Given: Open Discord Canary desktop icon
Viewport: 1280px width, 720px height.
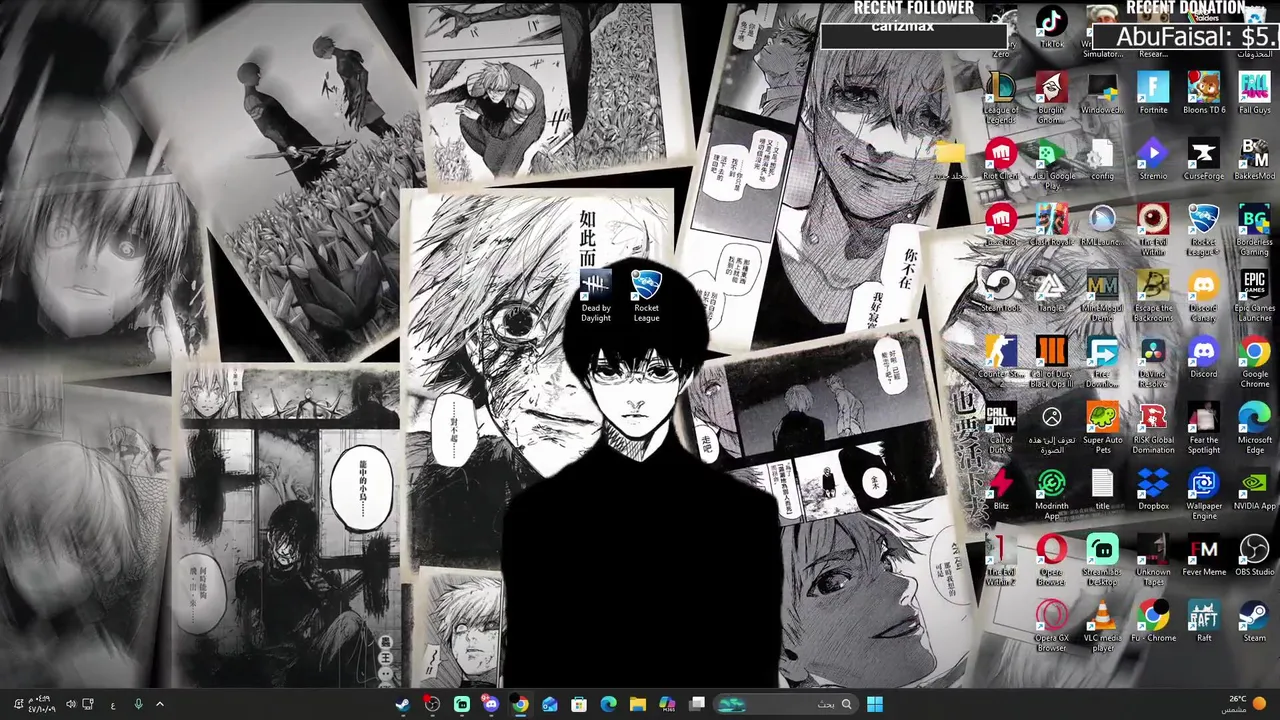Looking at the screenshot, I should point(1204,296).
